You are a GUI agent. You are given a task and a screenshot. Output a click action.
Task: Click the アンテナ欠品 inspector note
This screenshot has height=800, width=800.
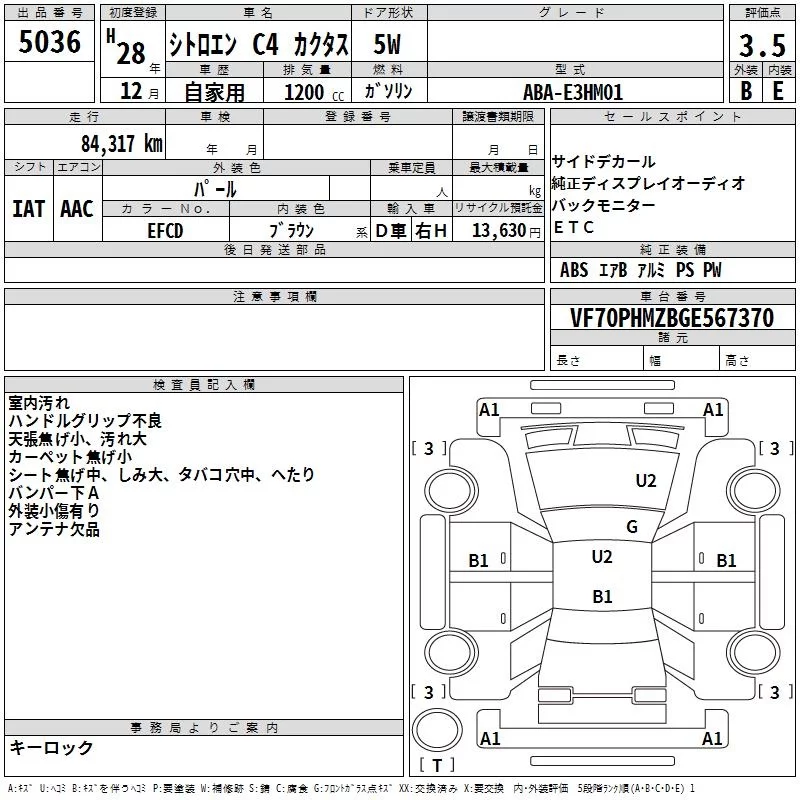(54, 530)
